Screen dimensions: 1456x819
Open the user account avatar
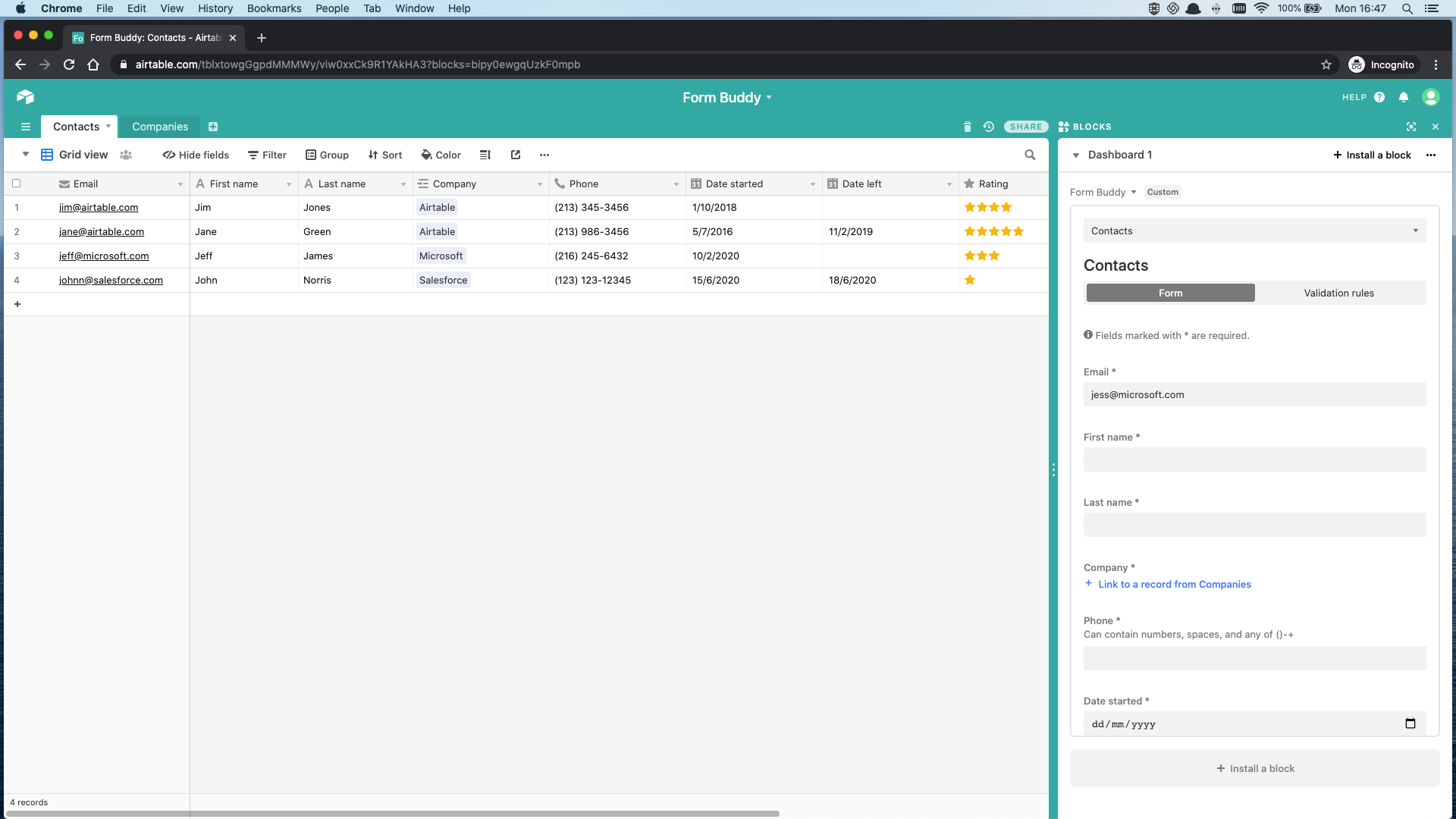tap(1431, 97)
